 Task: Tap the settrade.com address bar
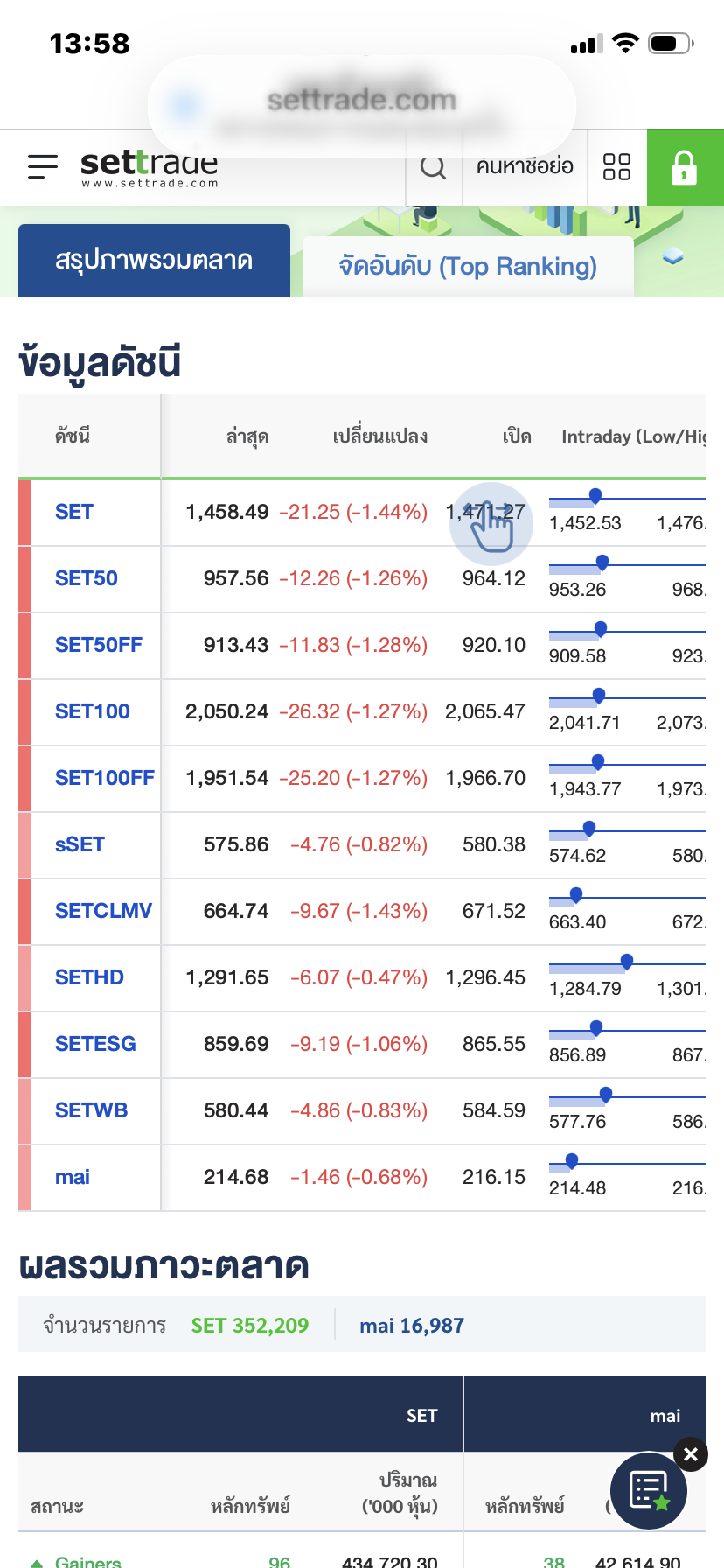(x=361, y=101)
